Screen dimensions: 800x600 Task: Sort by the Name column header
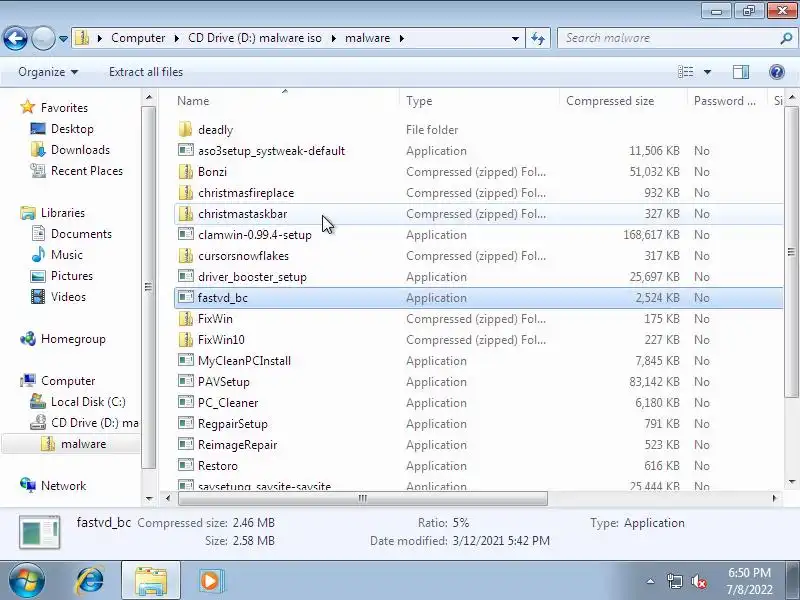193,101
